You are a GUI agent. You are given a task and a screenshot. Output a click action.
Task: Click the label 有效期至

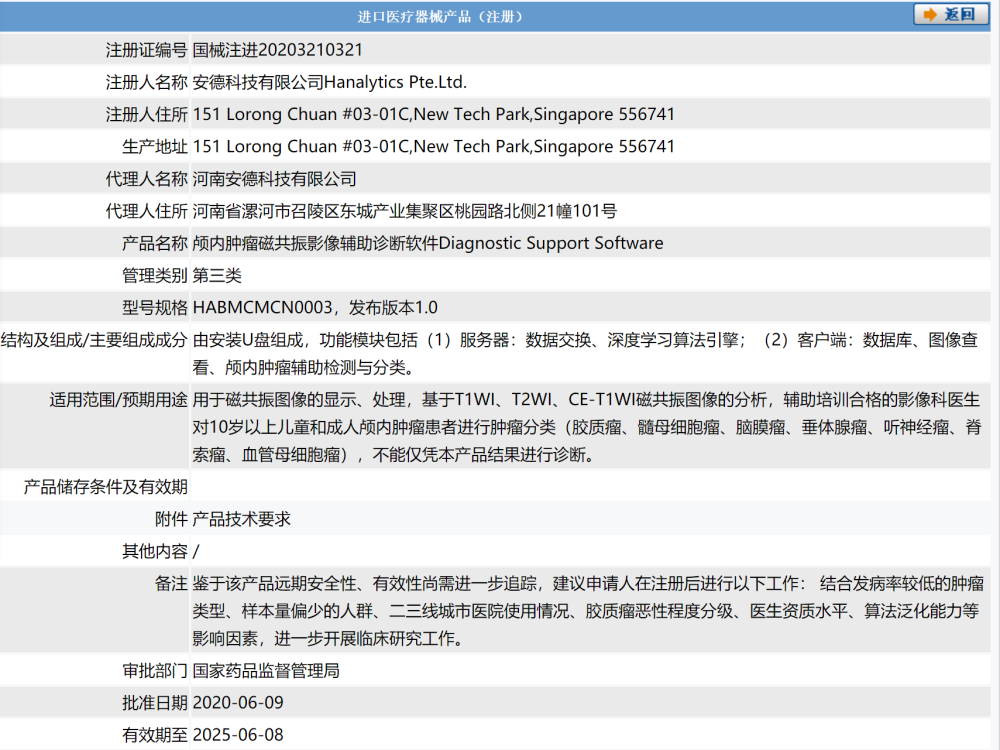[x=154, y=735]
